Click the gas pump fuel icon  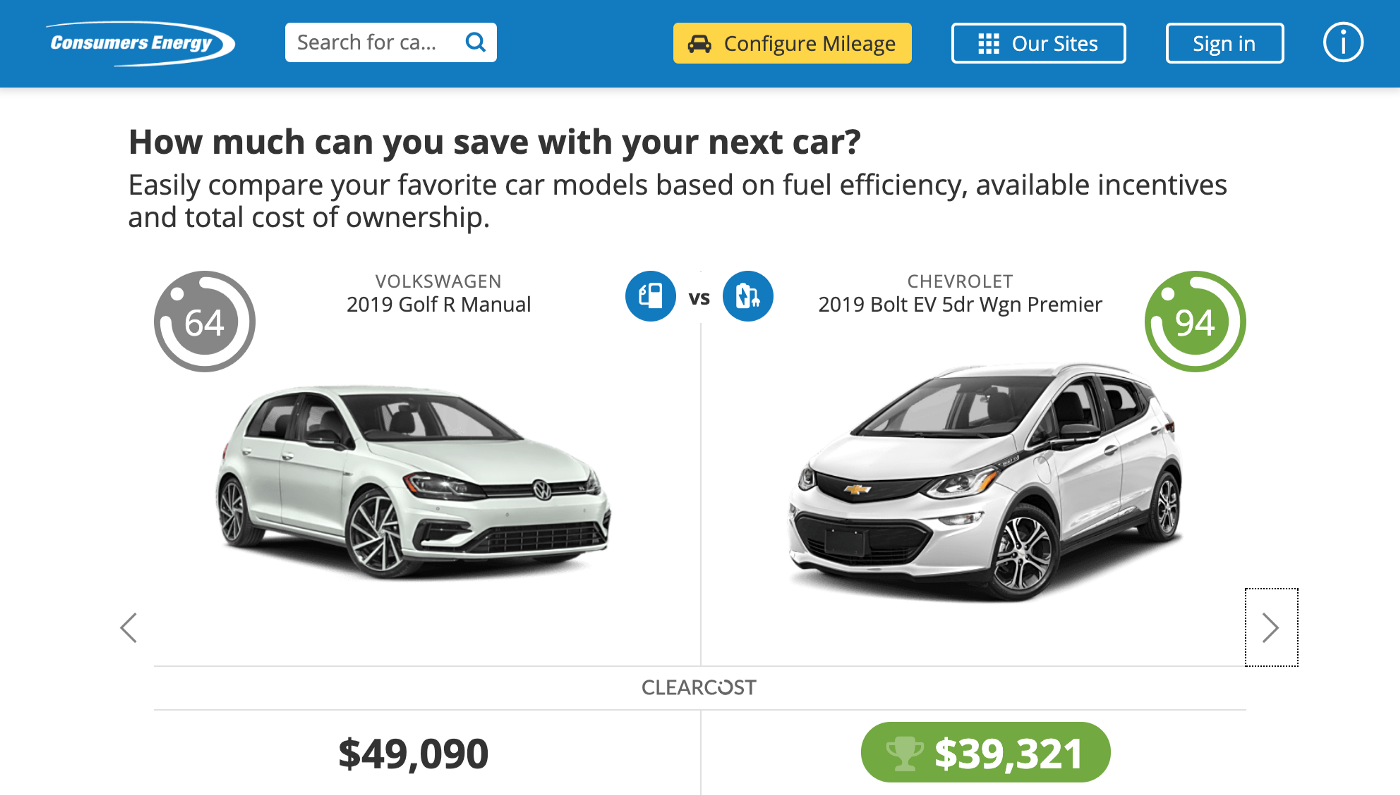(651, 297)
